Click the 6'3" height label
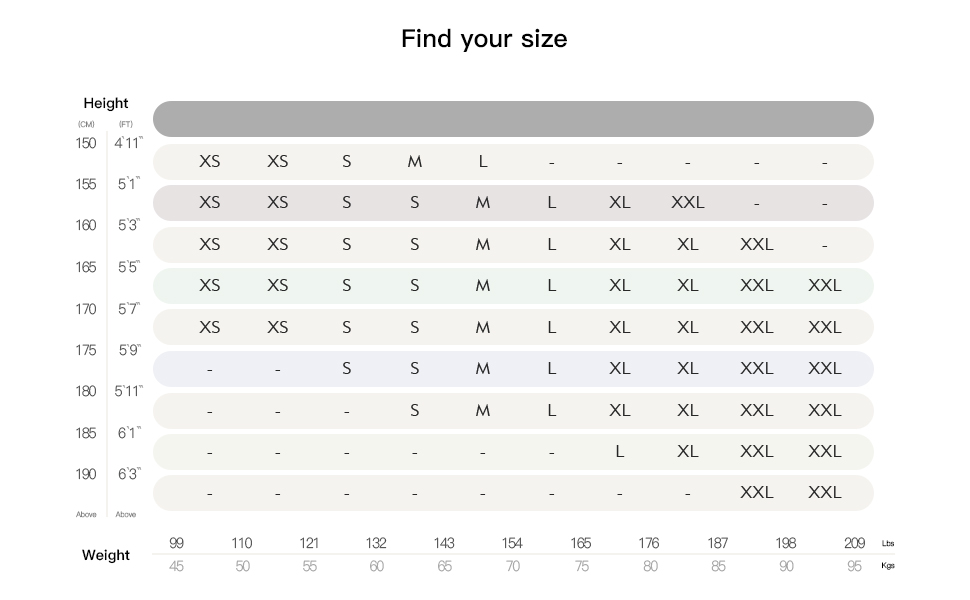This screenshot has height=600, width=970. pos(128,474)
